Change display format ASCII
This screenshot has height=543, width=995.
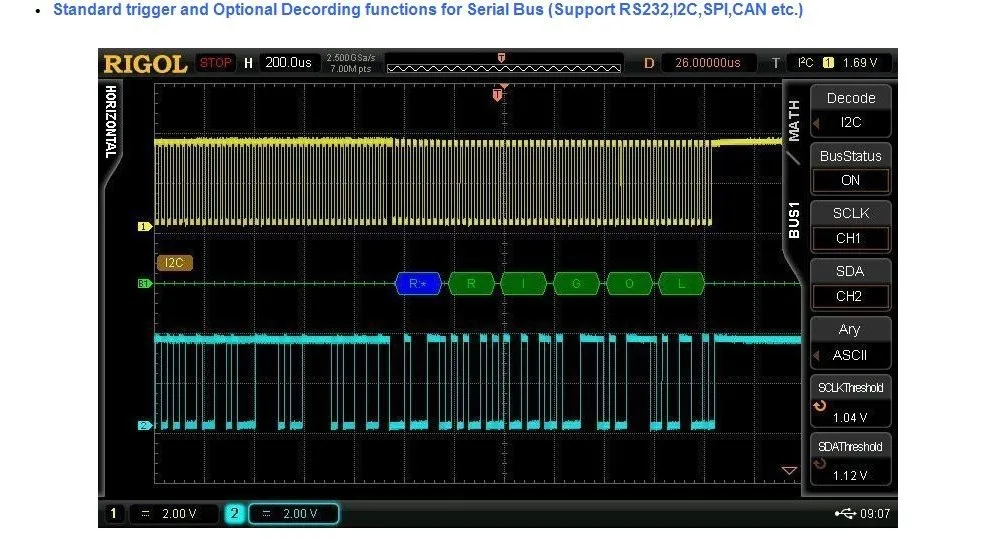(850, 343)
